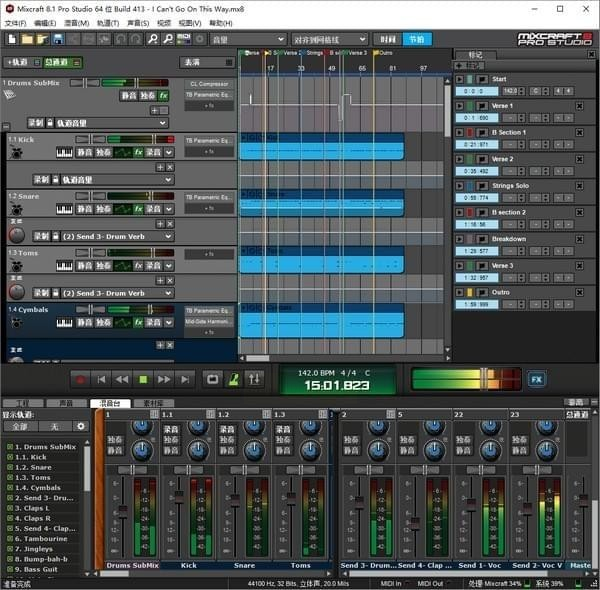This screenshot has height=590, width=600.
Task: Open piano keyboard icon on Kick track
Action: click(x=65, y=153)
